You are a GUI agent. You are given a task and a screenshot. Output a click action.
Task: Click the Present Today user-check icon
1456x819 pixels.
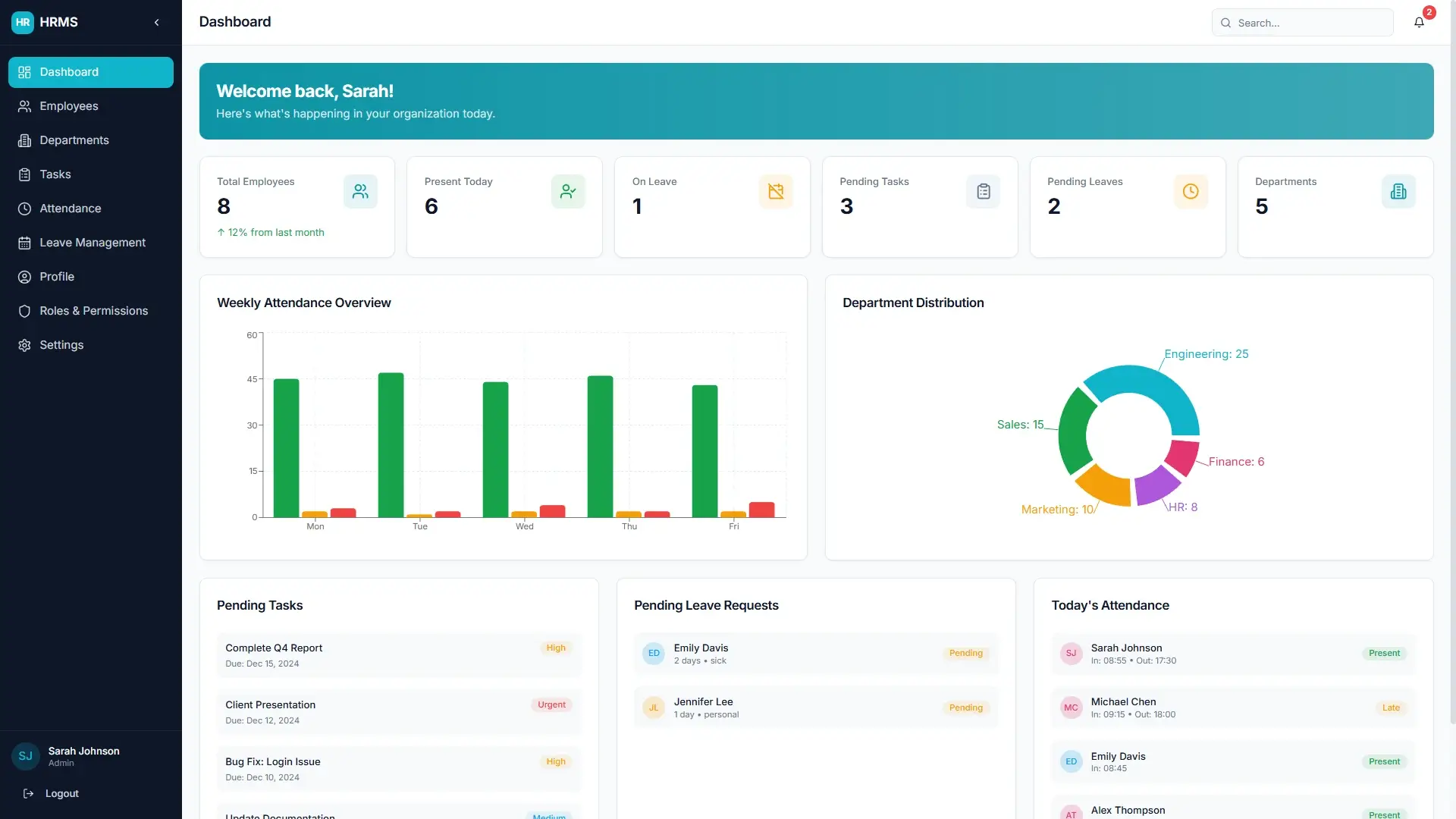(568, 192)
